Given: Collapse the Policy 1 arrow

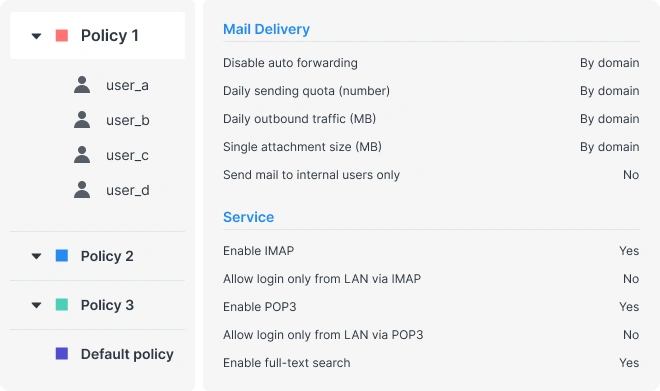Looking at the screenshot, I should click(37, 36).
